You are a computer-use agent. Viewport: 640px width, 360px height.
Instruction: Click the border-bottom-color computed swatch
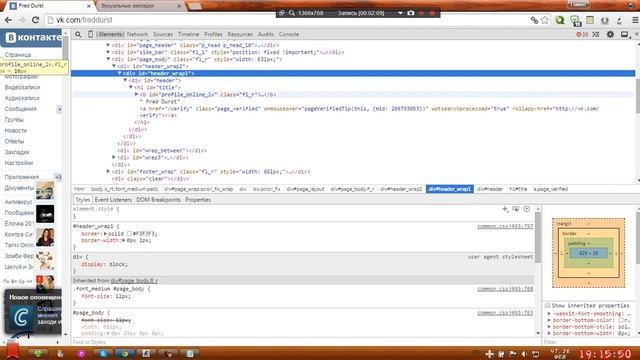click(621, 320)
